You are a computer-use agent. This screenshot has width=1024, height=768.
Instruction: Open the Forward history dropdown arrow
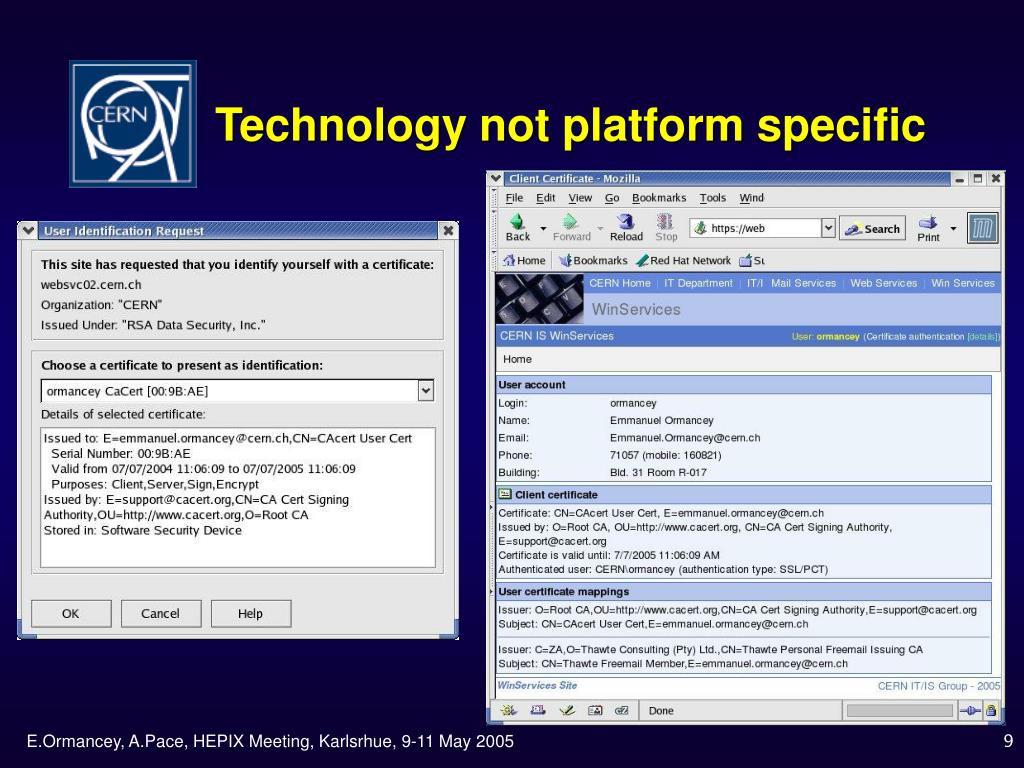pyautogui.click(x=600, y=228)
